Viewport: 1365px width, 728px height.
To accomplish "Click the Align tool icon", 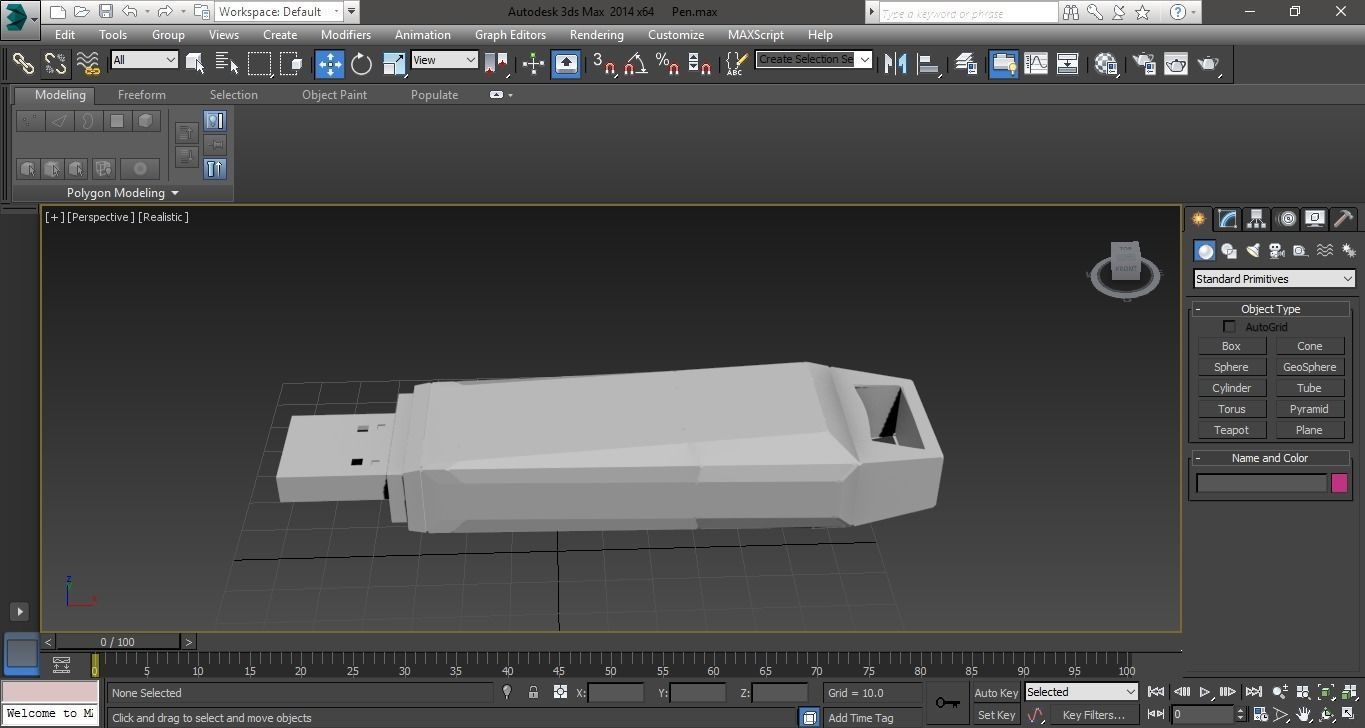I will (929, 63).
